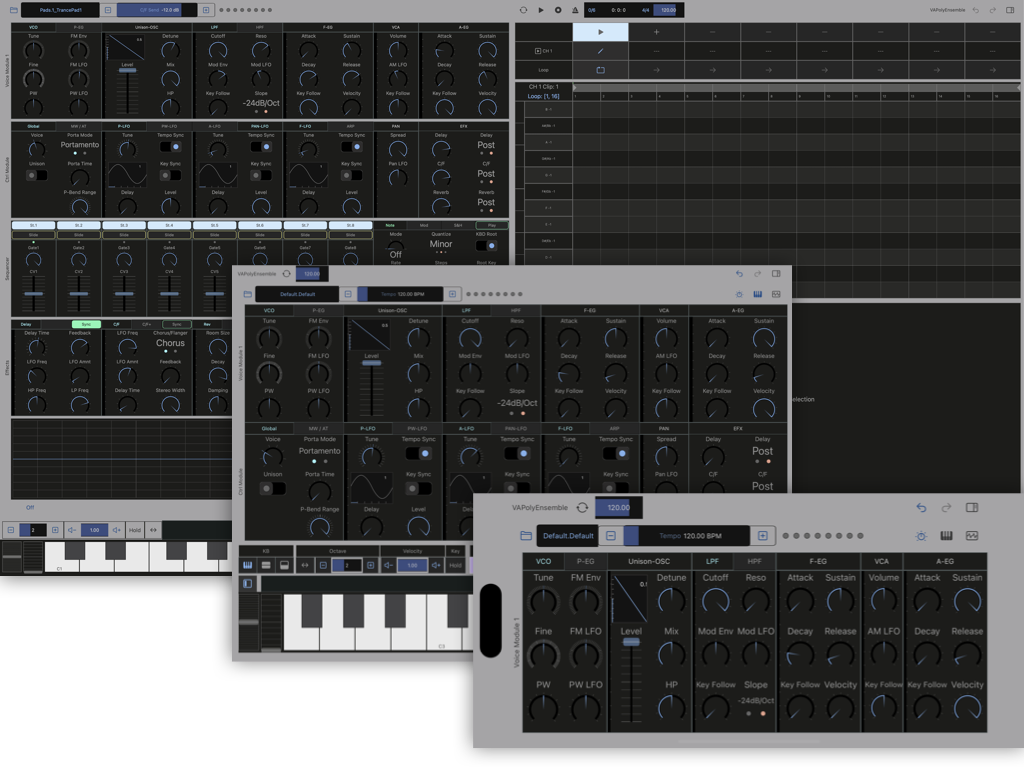Toggle KBD Root switch in sequencer section
Viewport: 1024px width, 768px height.
(x=487, y=246)
